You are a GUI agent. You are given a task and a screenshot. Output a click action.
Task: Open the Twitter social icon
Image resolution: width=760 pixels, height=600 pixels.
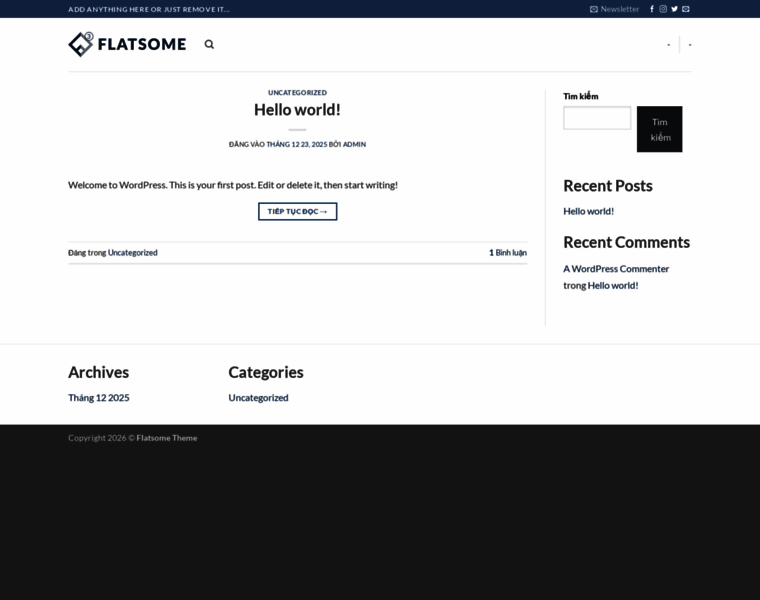[x=674, y=9]
